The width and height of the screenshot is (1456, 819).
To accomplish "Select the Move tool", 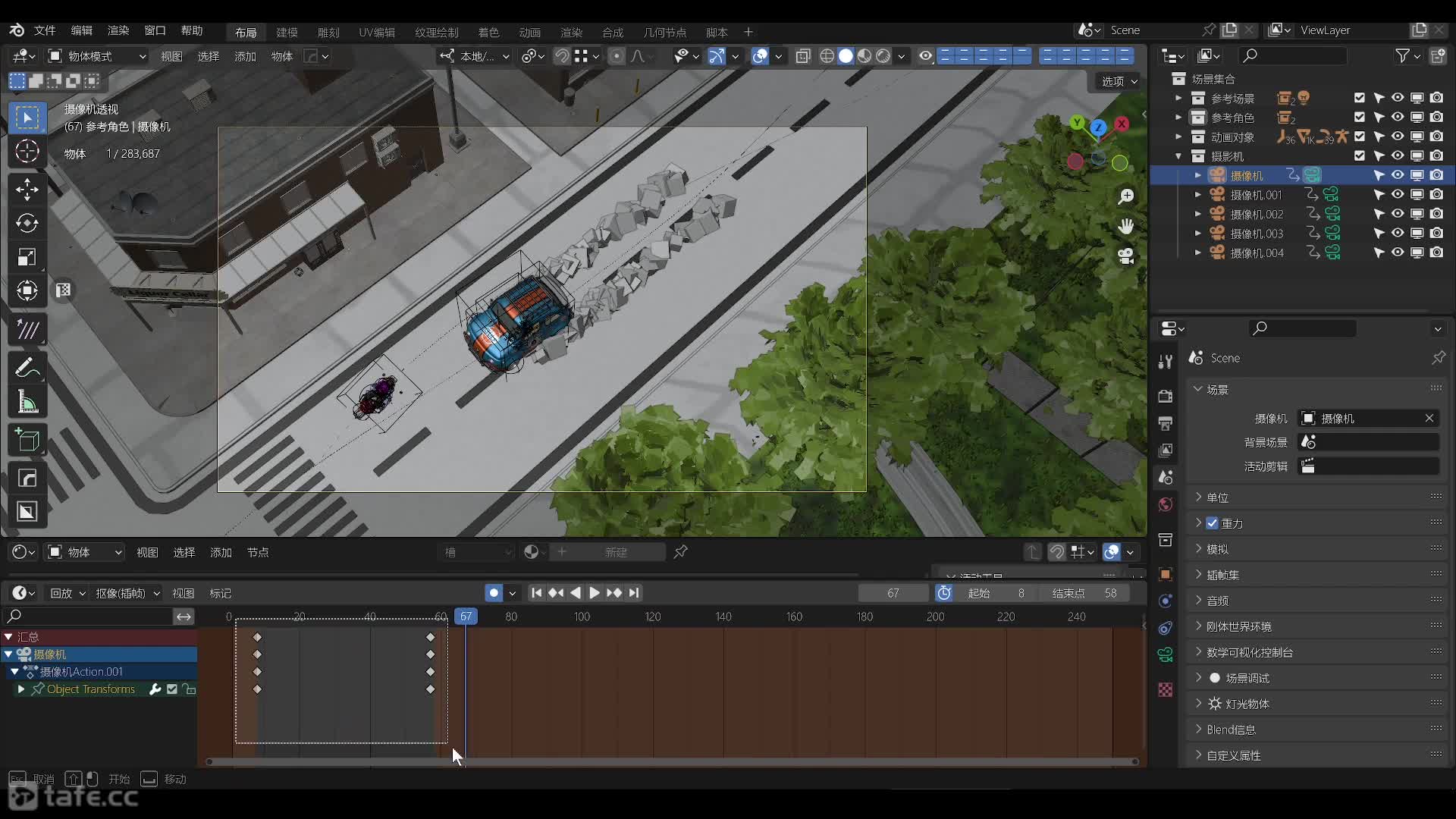I will pos(27,189).
